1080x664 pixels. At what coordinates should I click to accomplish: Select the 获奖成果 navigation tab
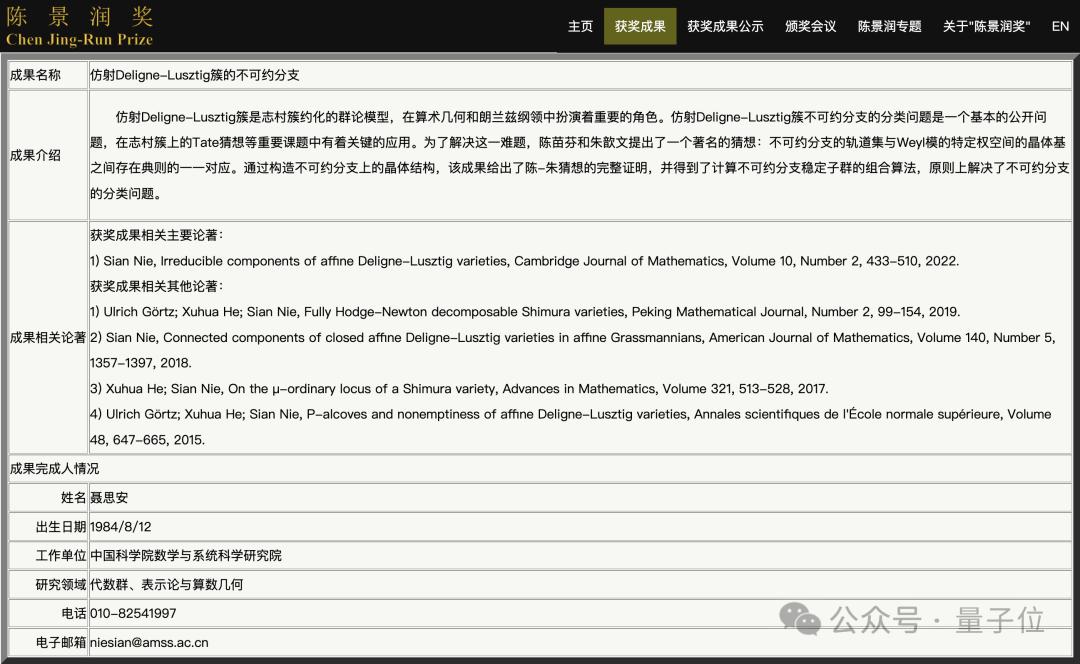point(640,26)
